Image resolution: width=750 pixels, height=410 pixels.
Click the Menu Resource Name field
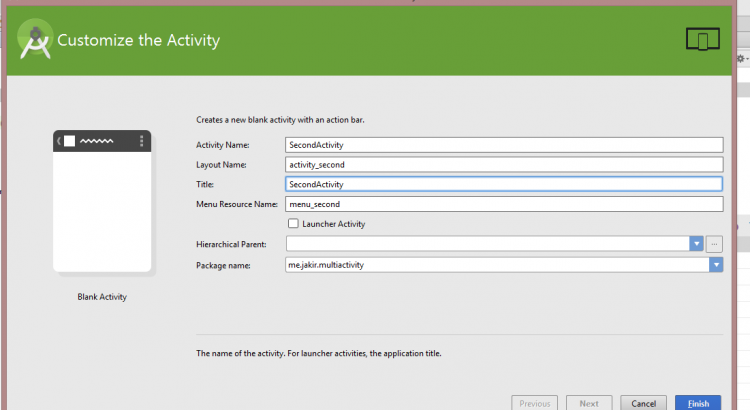(502, 204)
